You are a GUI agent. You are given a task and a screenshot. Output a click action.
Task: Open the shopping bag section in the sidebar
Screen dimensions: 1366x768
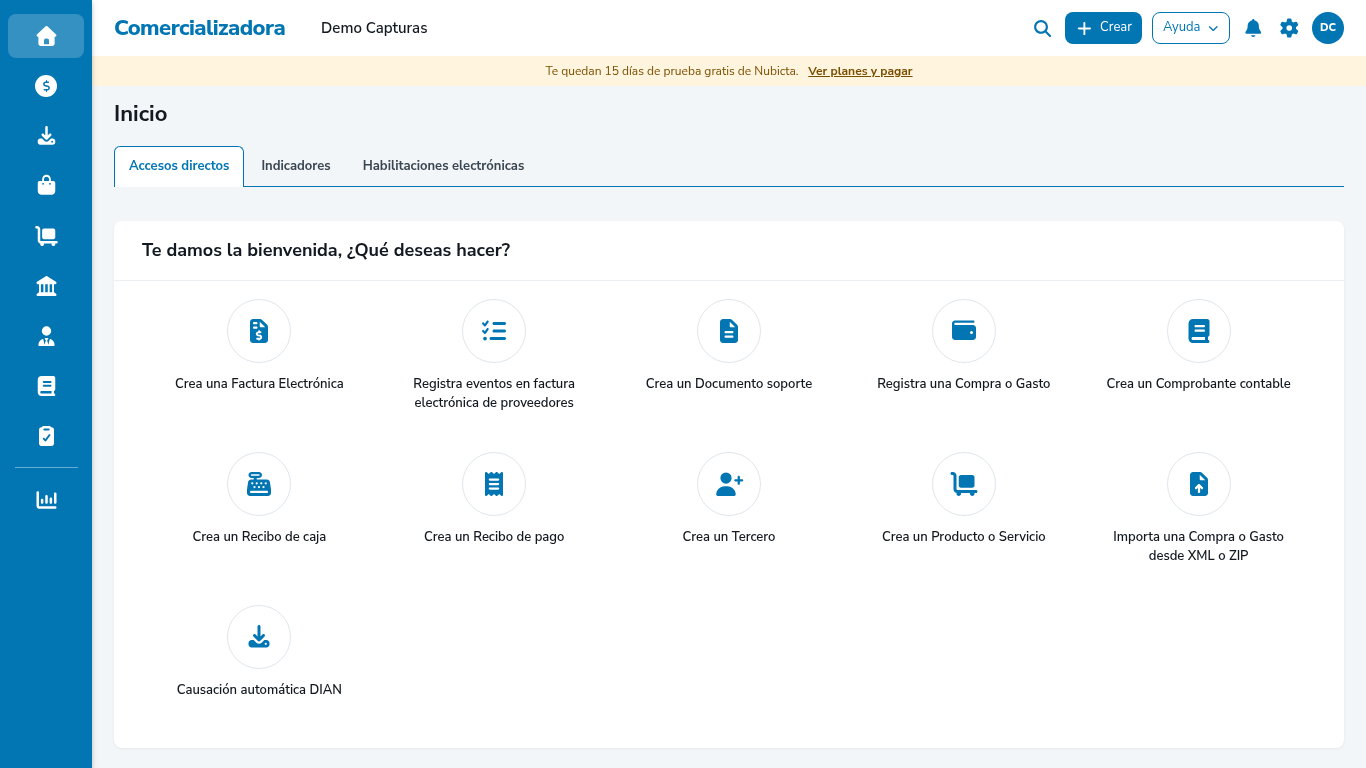(46, 186)
